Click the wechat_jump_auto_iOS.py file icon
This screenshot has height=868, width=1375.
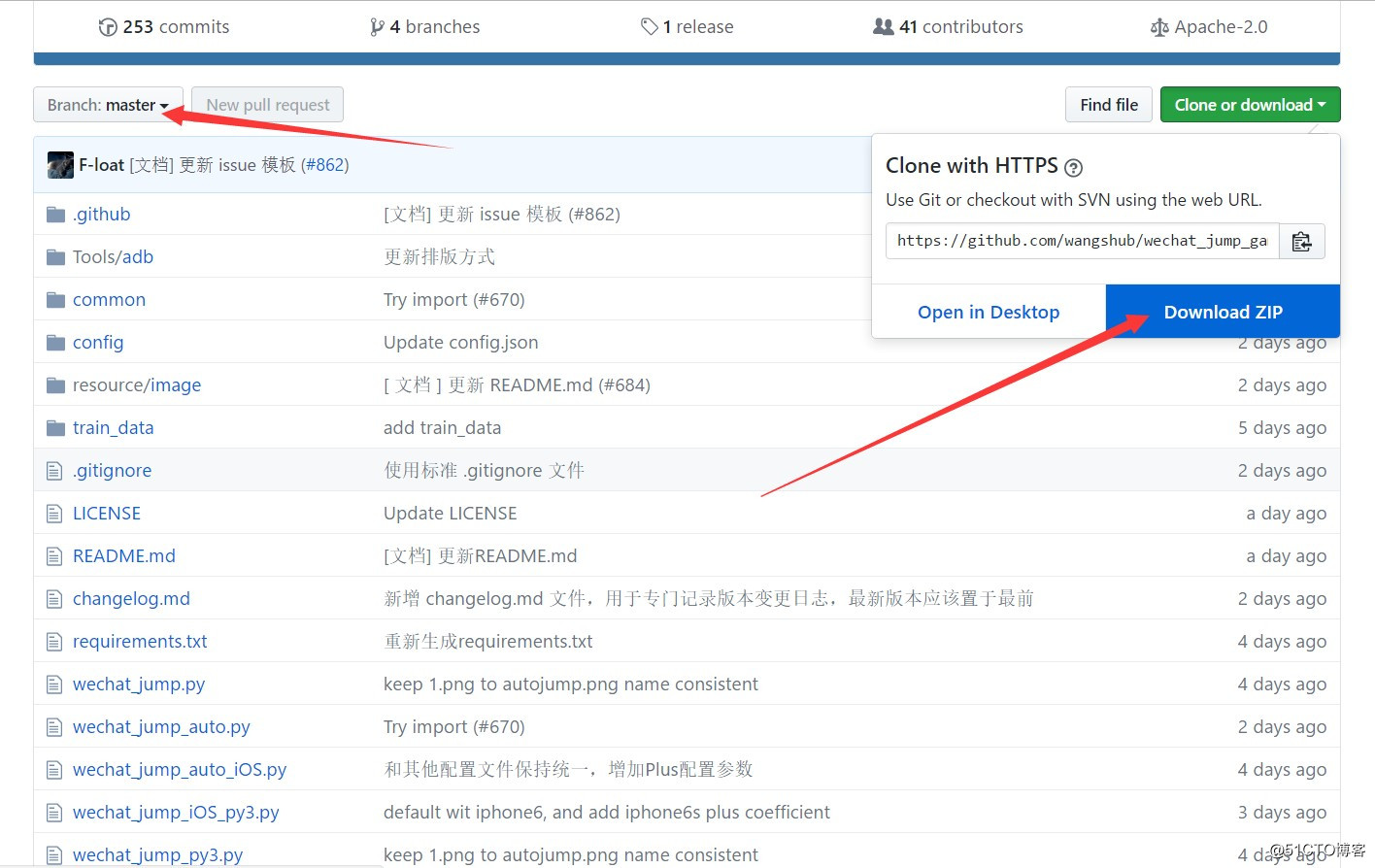pyautogui.click(x=54, y=770)
